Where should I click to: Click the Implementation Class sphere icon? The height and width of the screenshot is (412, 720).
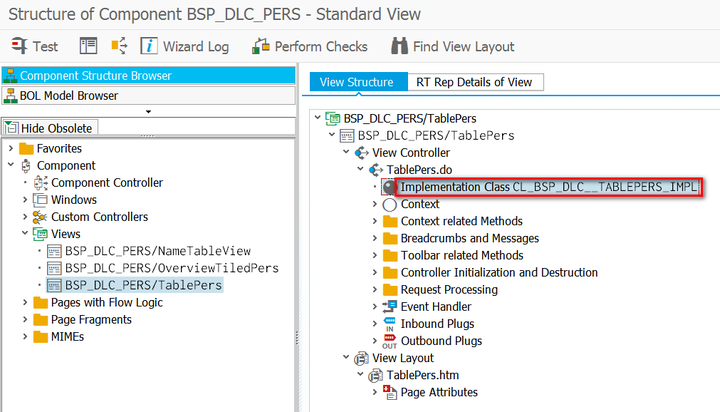point(389,187)
